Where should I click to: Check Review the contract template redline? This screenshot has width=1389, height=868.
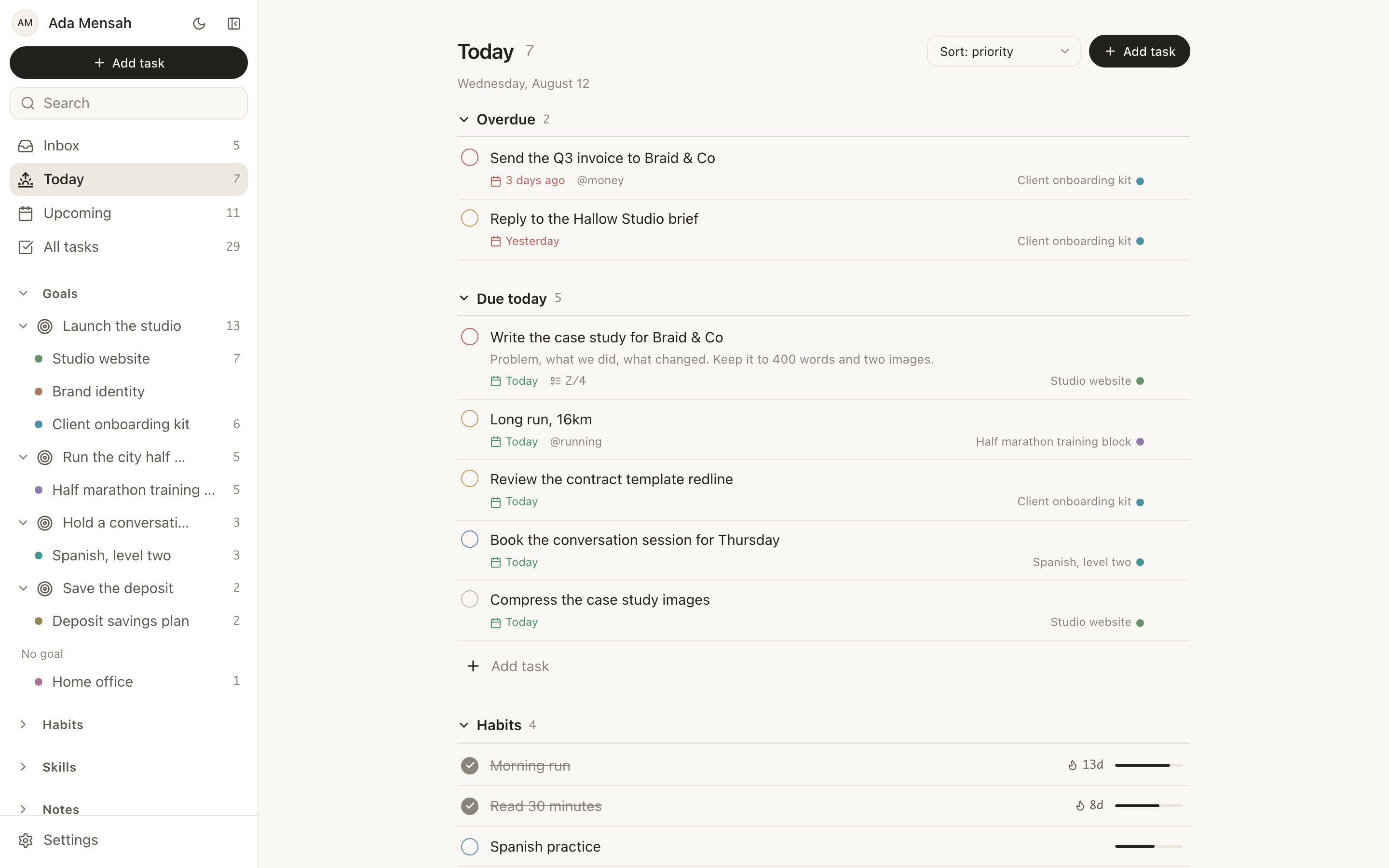pyautogui.click(x=469, y=478)
